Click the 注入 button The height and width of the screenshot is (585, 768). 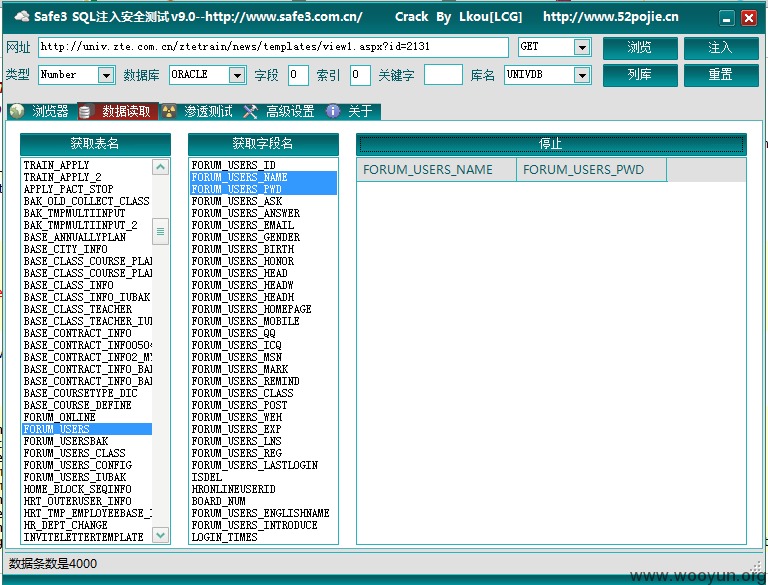tap(720, 48)
